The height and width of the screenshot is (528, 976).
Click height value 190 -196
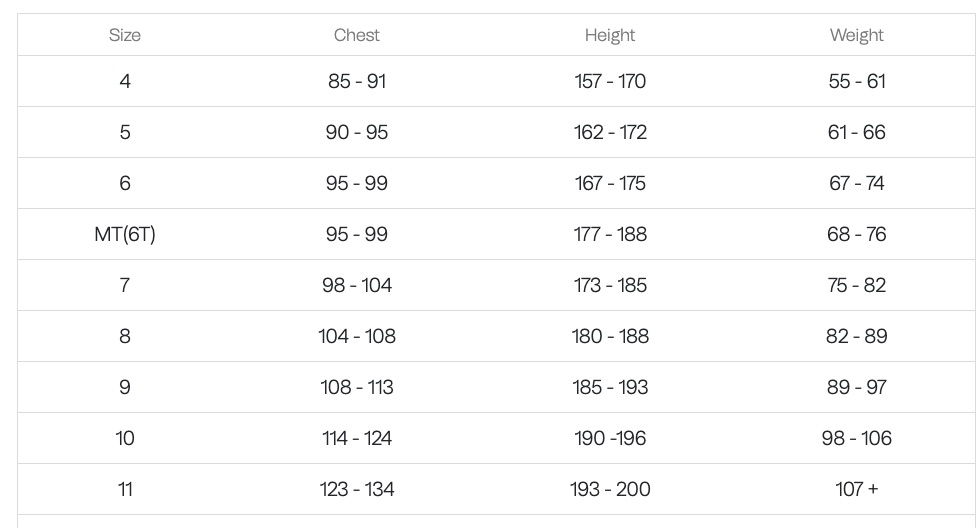610,438
